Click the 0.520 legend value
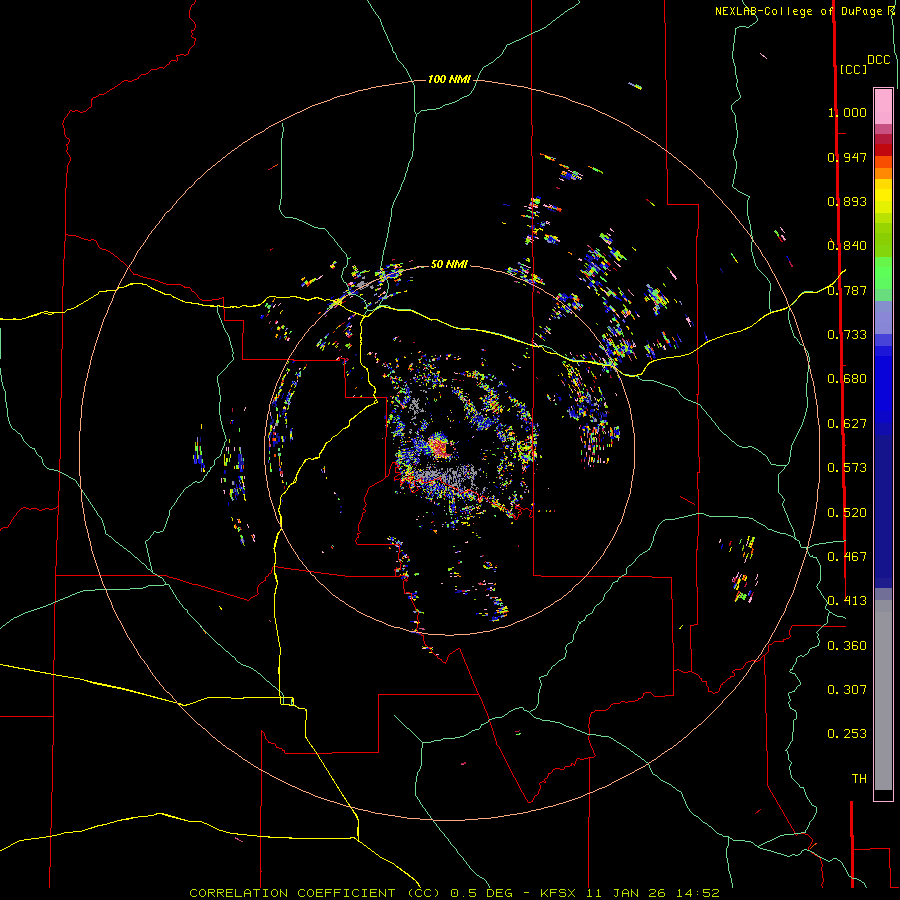900x900 pixels. [x=847, y=513]
